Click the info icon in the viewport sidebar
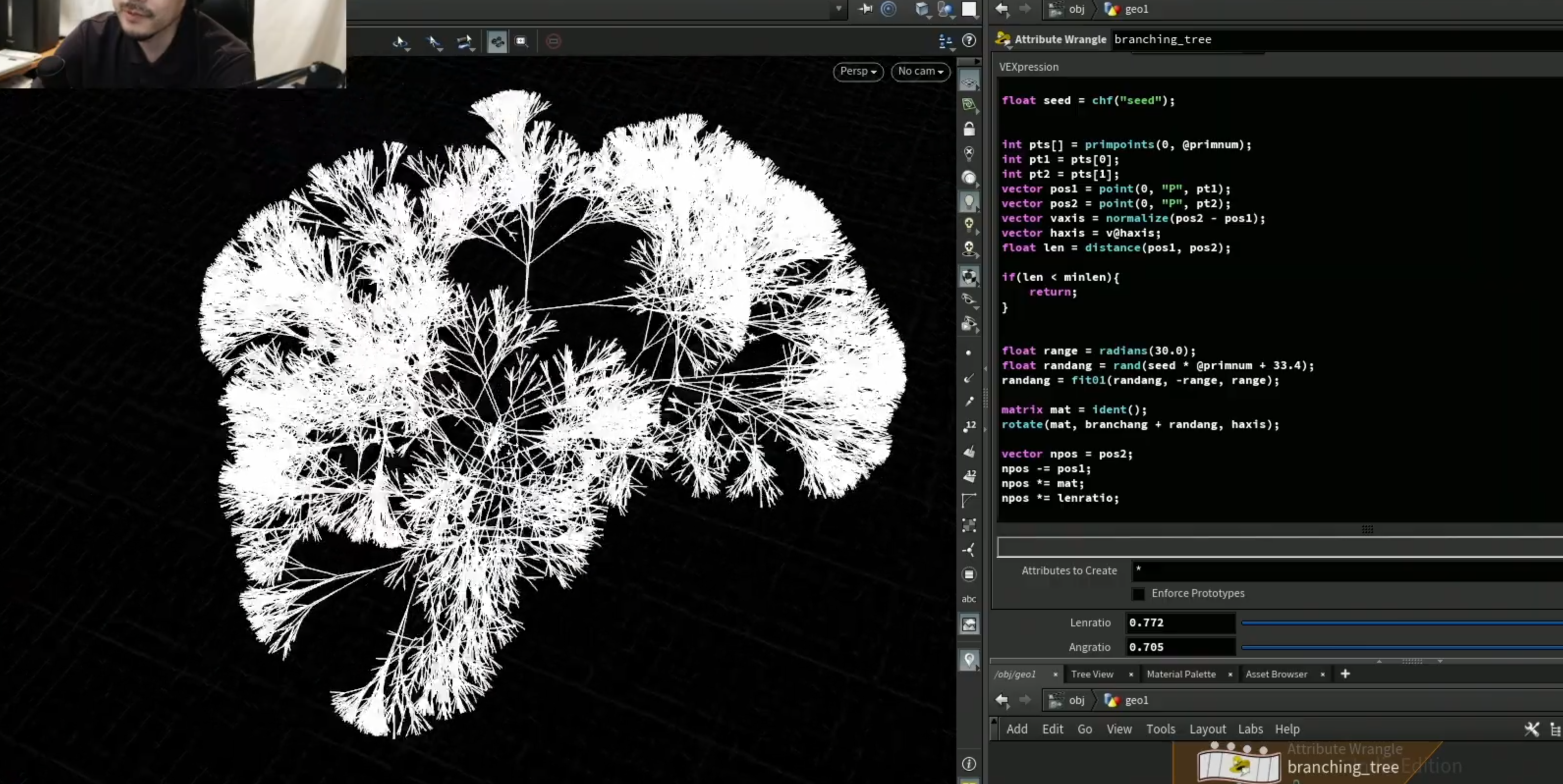Image resolution: width=1563 pixels, height=784 pixels. pyautogui.click(x=969, y=763)
